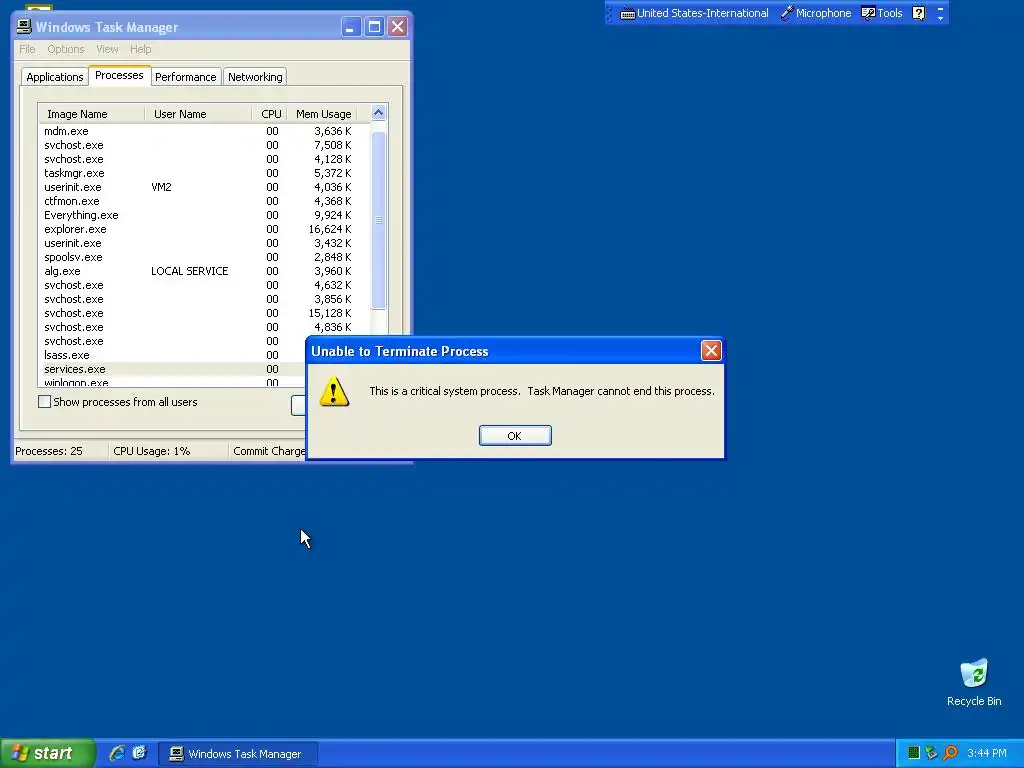Click the LOCAL SERVICE user name cell
Screen dimensions: 1024x768
tap(189, 271)
